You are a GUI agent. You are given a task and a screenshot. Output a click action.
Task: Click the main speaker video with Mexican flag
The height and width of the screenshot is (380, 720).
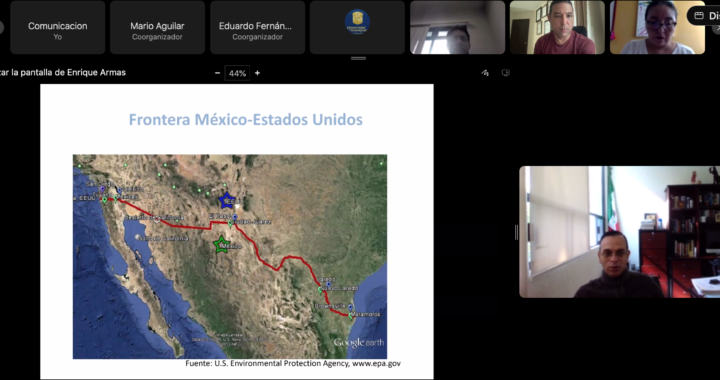[x=619, y=232]
